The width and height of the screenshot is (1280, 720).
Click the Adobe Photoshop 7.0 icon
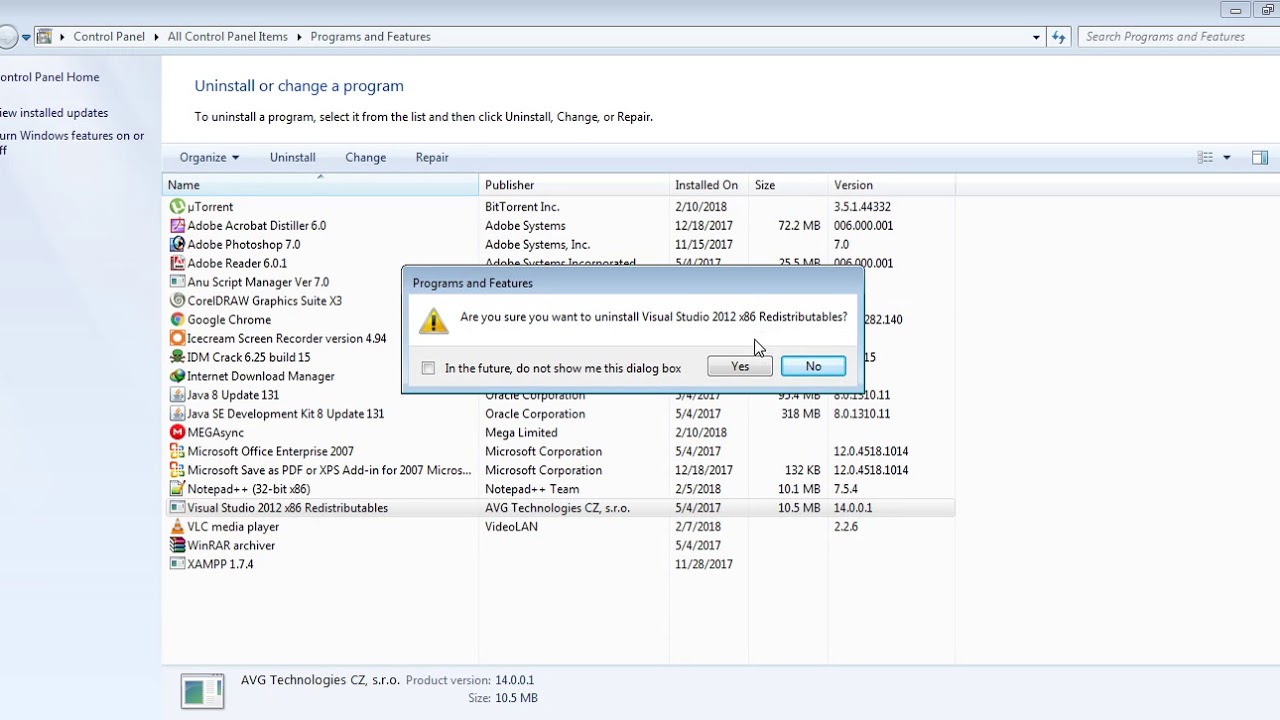(177, 244)
